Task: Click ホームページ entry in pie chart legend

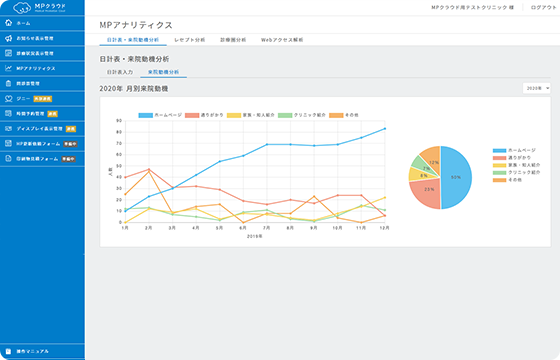Action: tap(514, 150)
